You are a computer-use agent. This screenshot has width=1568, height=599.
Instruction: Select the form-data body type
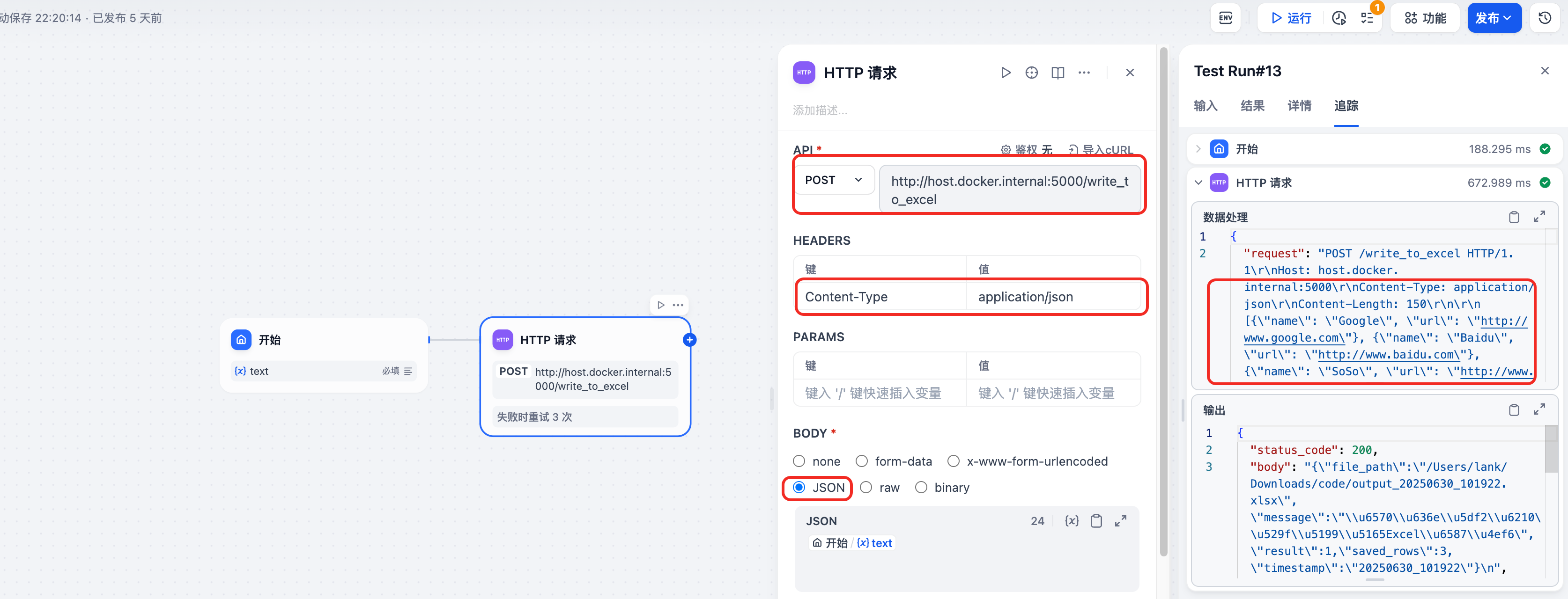(x=862, y=461)
